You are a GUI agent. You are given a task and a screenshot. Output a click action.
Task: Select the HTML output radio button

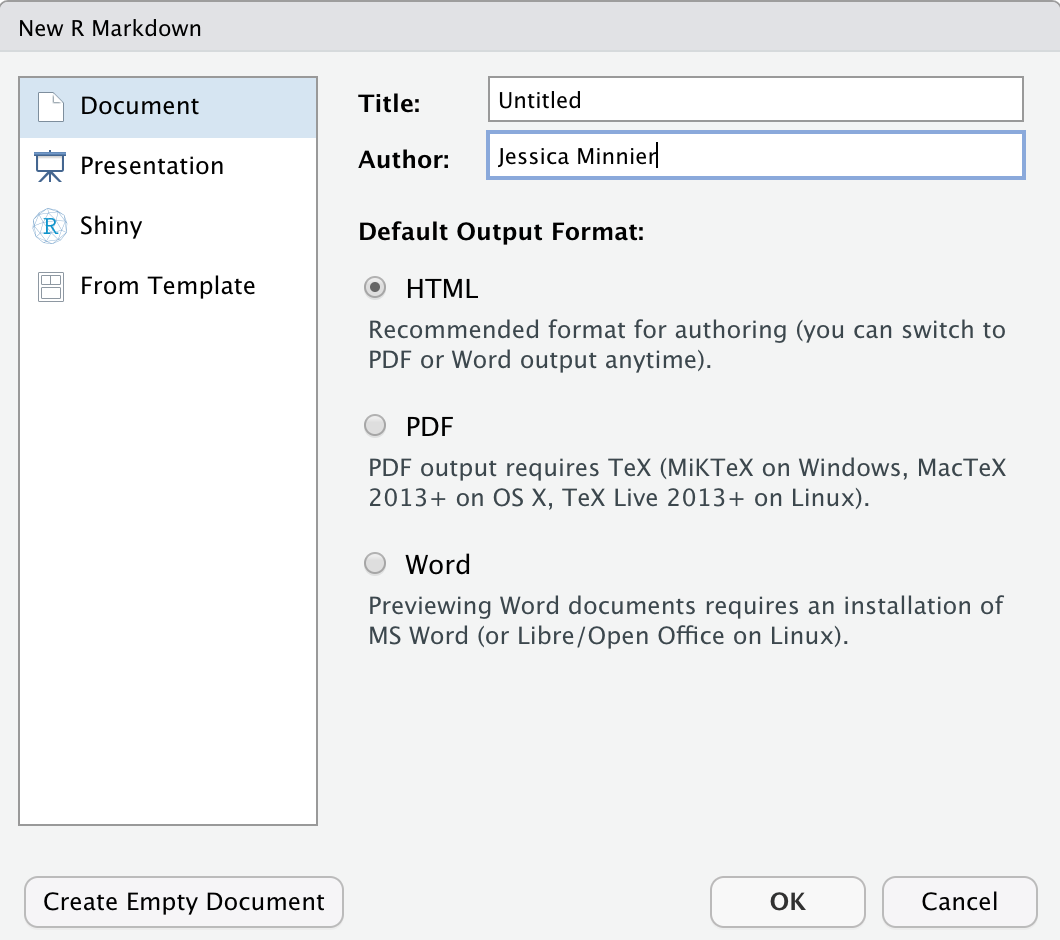tap(375, 288)
